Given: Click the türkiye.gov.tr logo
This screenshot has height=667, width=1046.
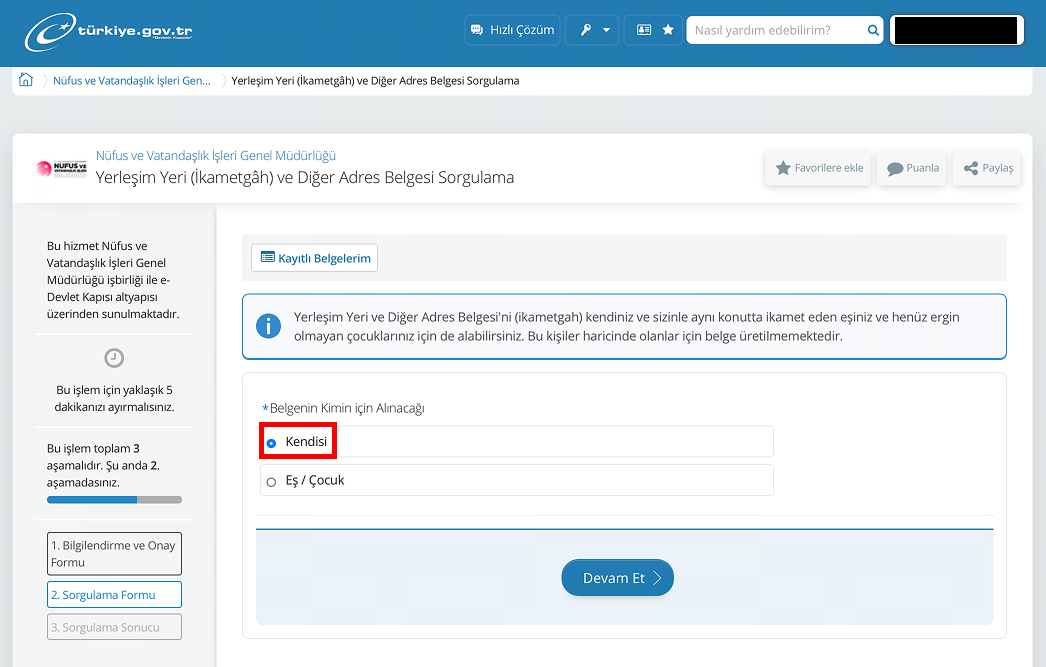Looking at the screenshot, I should point(109,31).
